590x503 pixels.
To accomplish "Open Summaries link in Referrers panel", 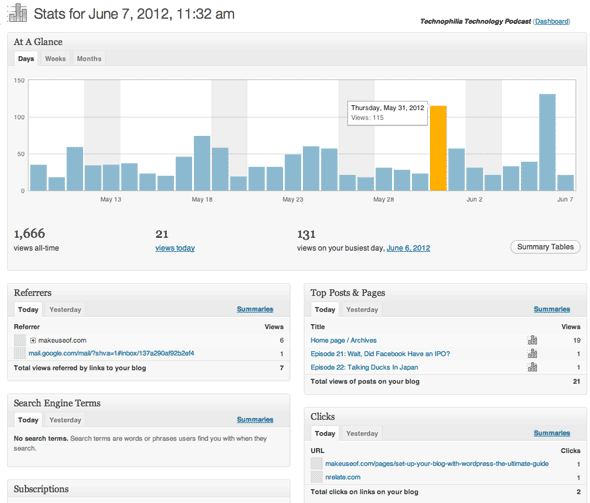I will pos(255,309).
